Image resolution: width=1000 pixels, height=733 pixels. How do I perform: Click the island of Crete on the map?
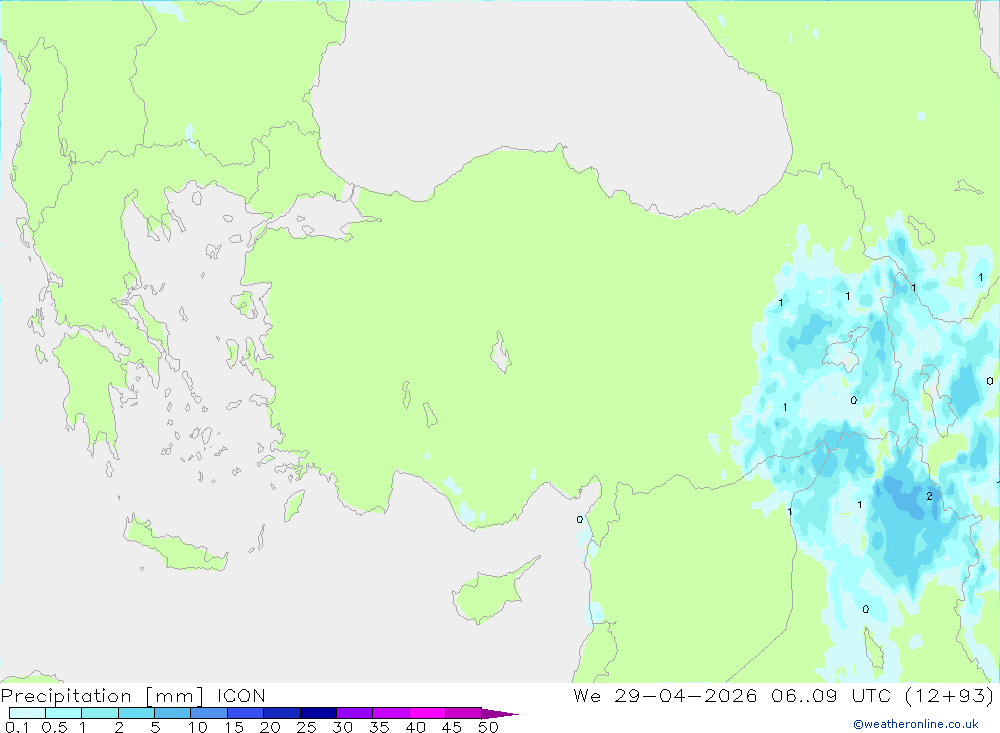tap(175, 547)
